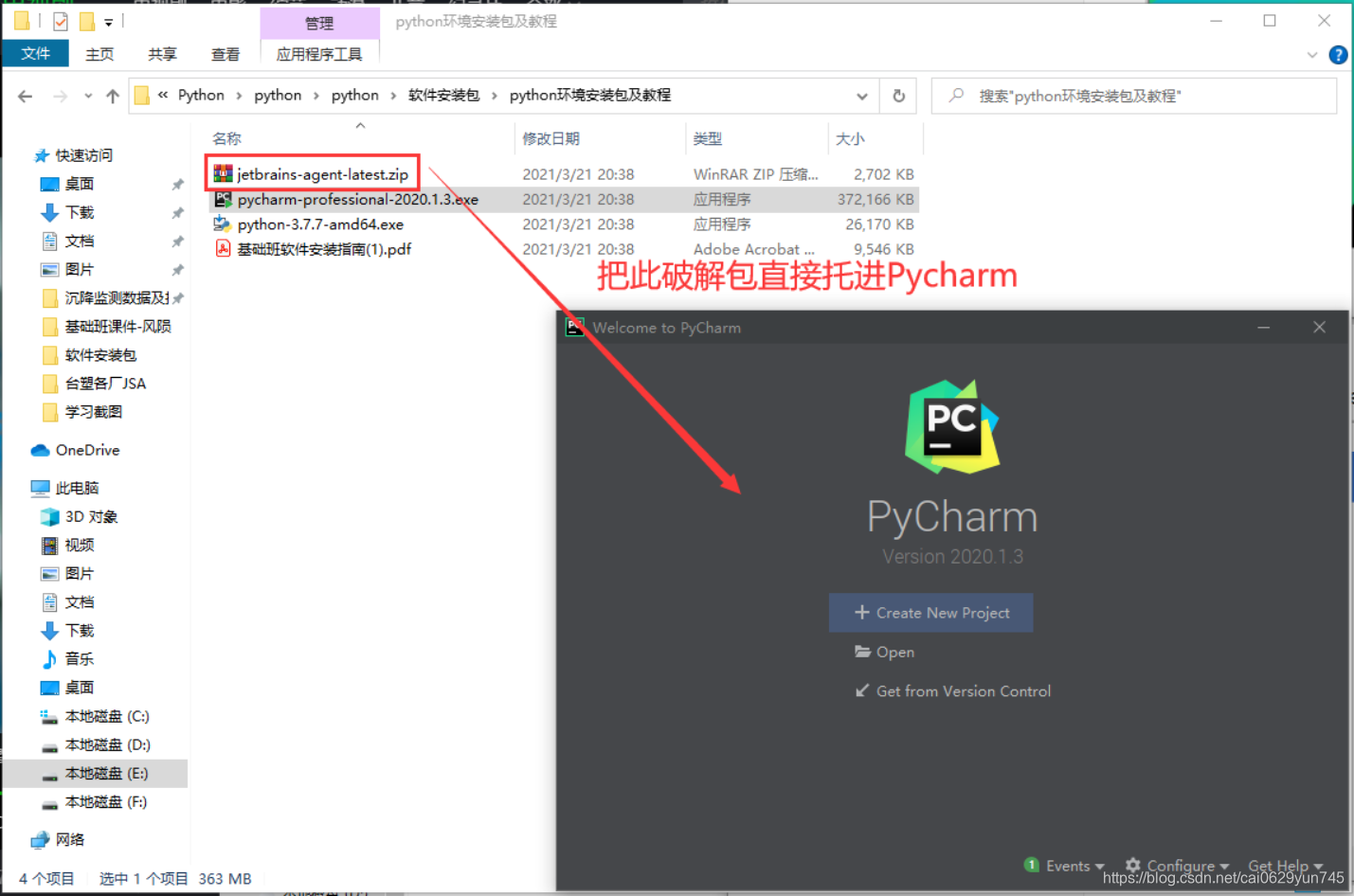The height and width of the screenshot is (896, 1354).
Task: Refresh the current folder view
Action: tap(898, 96)
